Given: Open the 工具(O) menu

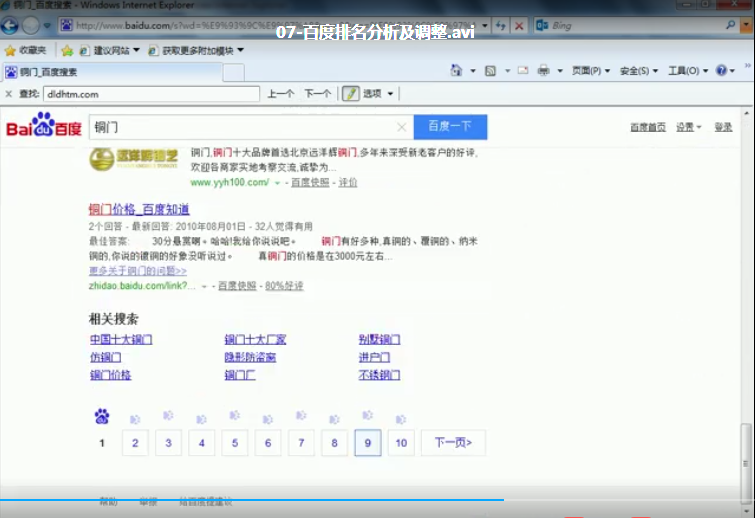Looking at the screenshot, I should 688,71.
